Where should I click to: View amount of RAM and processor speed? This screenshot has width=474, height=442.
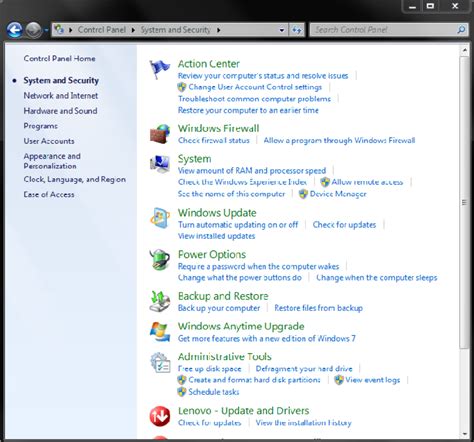[x=252, y=171]
